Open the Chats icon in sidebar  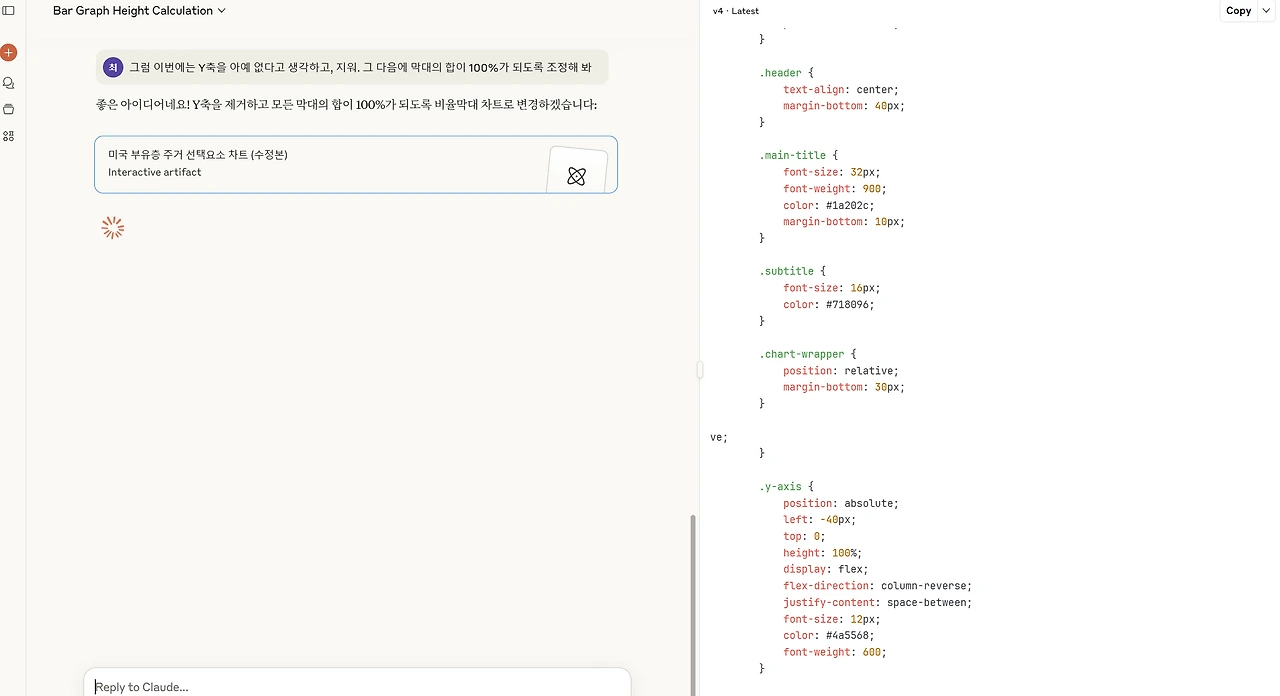click(8, 83)
